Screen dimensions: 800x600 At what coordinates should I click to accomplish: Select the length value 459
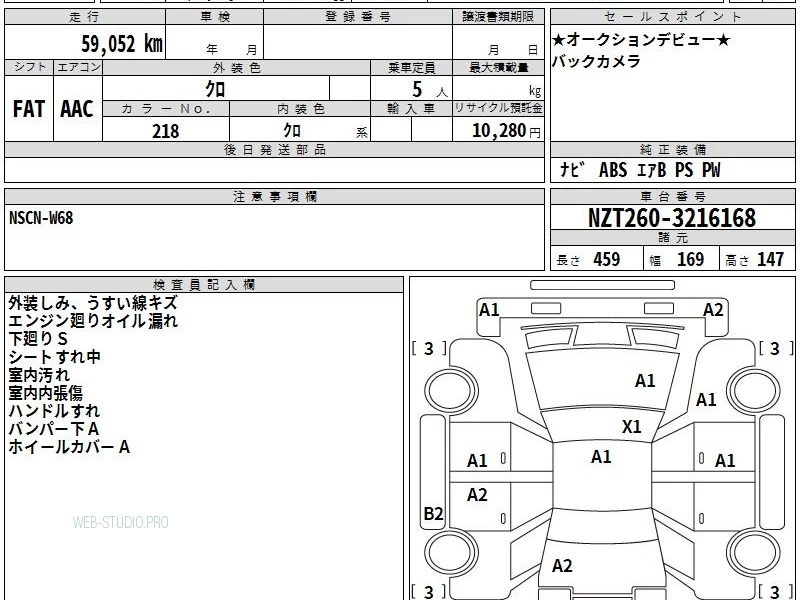coord(607,259)
